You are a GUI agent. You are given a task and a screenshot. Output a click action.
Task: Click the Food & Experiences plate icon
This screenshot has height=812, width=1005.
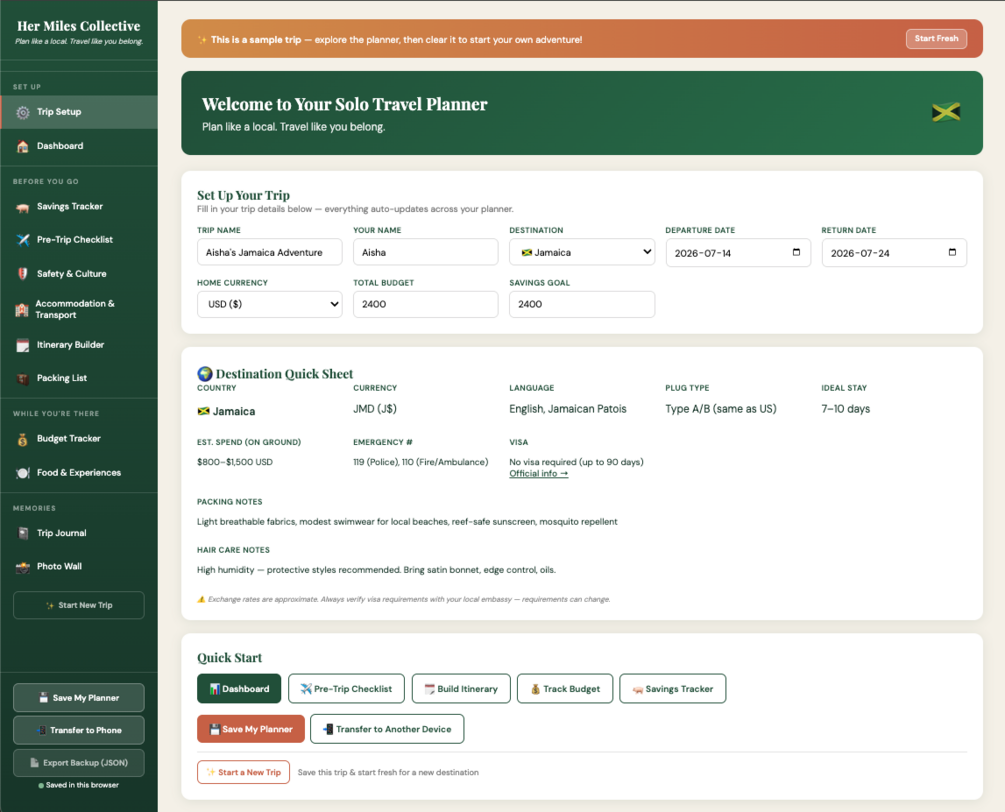[22, 473]
